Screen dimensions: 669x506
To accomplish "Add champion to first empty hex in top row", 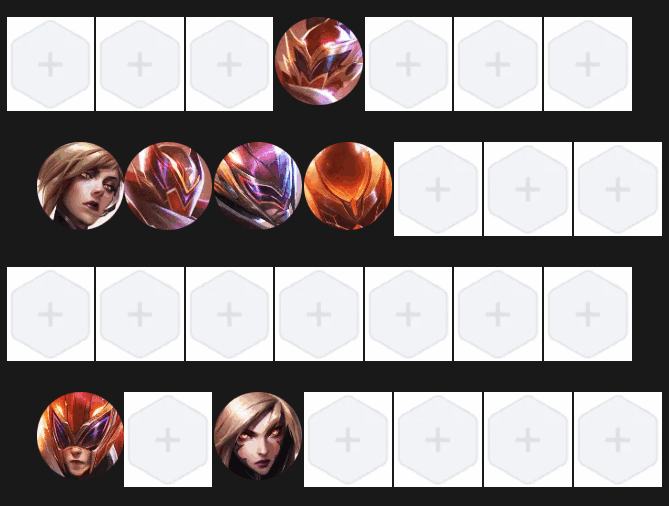I will (x=50, y=64).
